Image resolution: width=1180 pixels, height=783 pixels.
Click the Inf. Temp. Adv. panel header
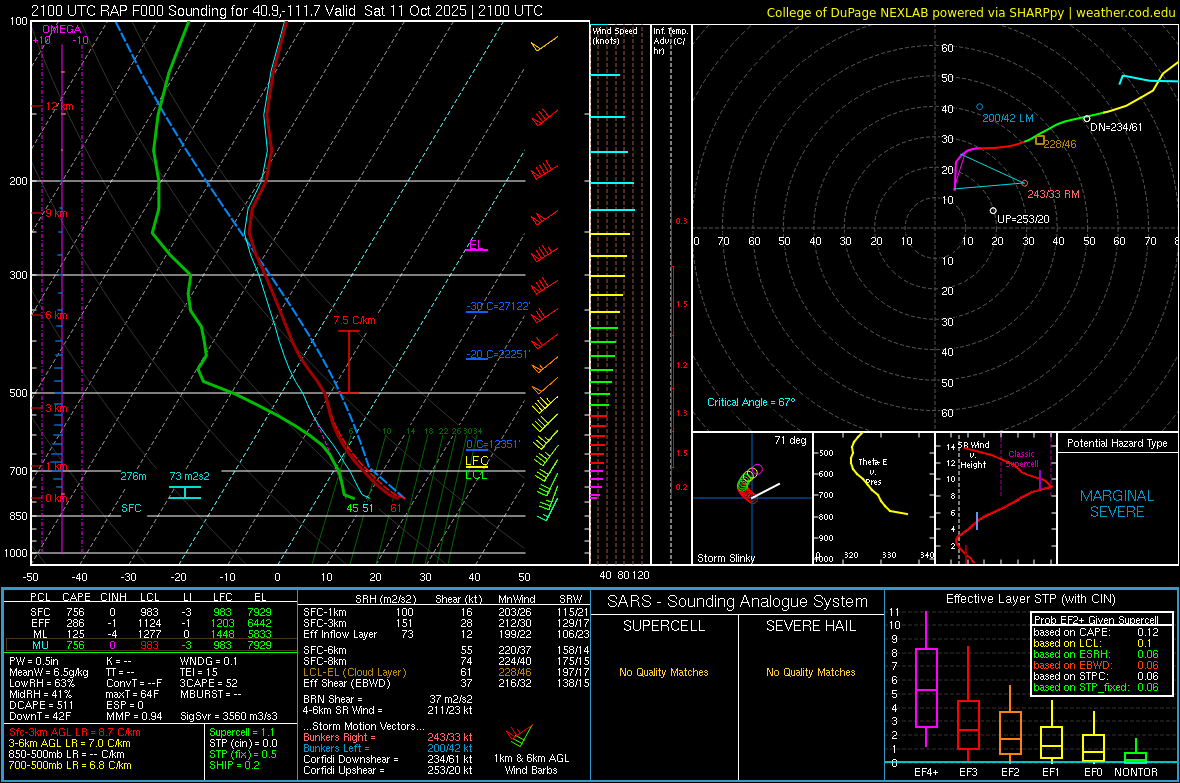tap(670, 41)
